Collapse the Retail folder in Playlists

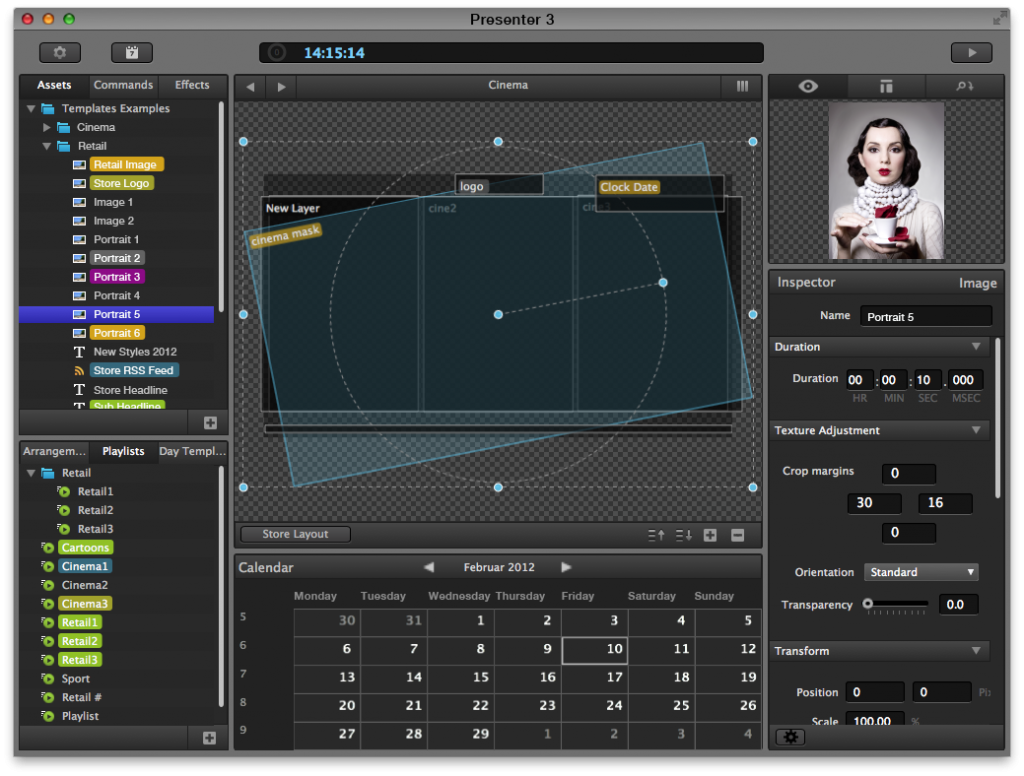click(x=31, y=473)
